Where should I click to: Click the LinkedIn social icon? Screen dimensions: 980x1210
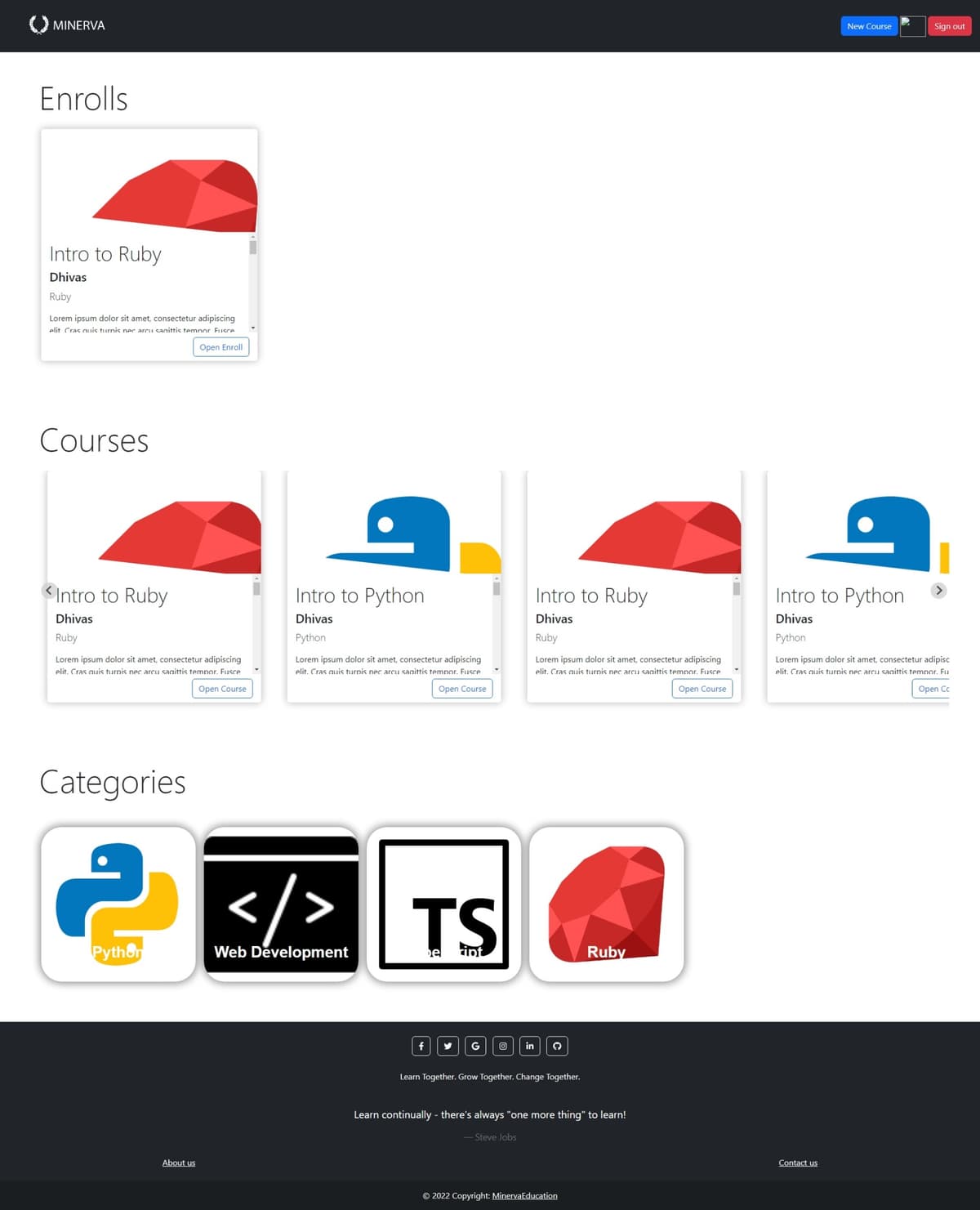pos(529,1046)
